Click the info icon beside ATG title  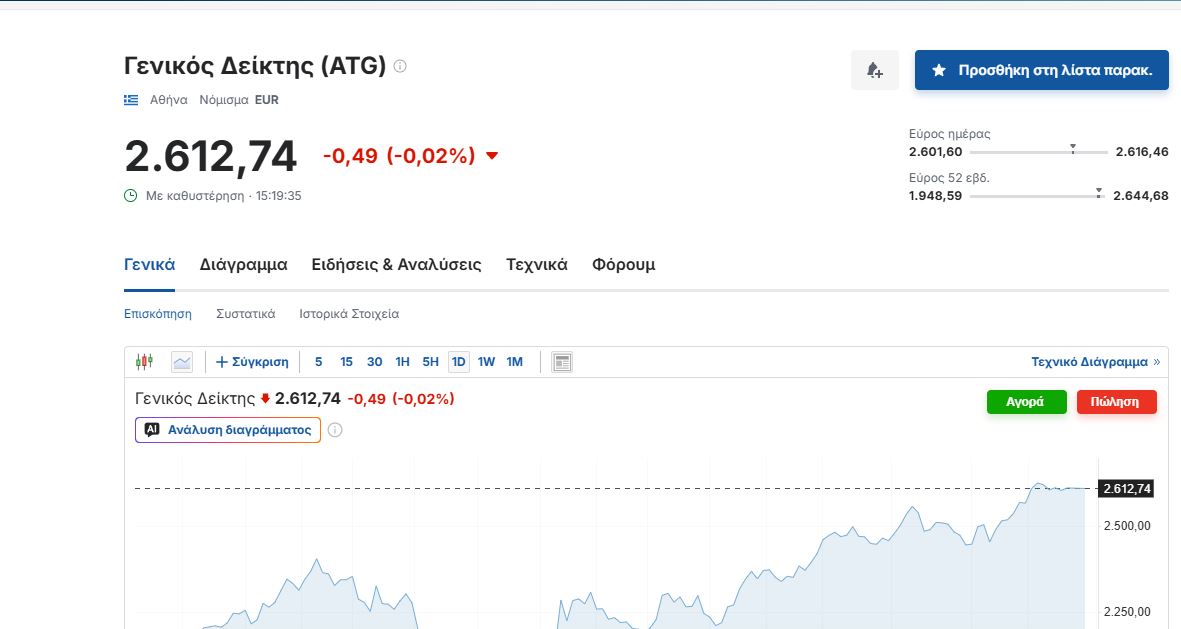click(400, 66)
